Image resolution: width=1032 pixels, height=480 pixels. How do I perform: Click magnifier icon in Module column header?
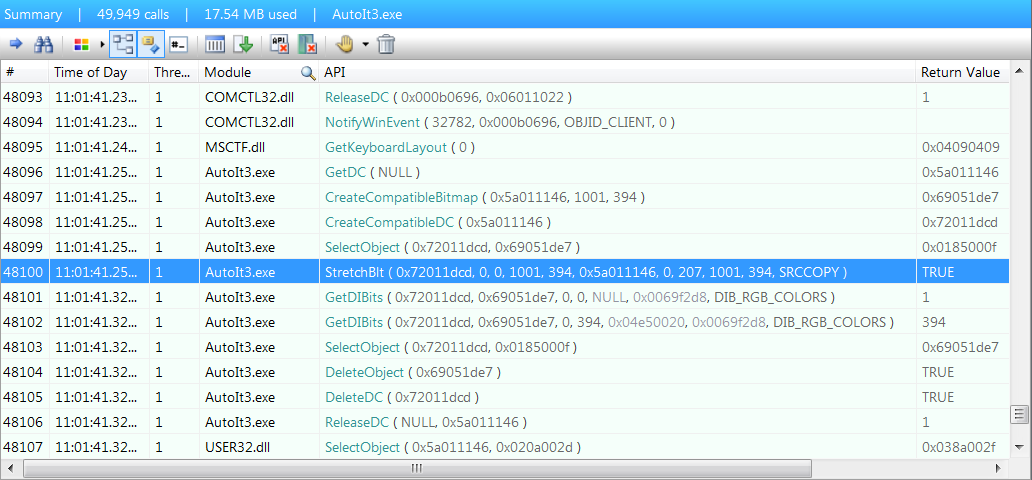point(309,73)
